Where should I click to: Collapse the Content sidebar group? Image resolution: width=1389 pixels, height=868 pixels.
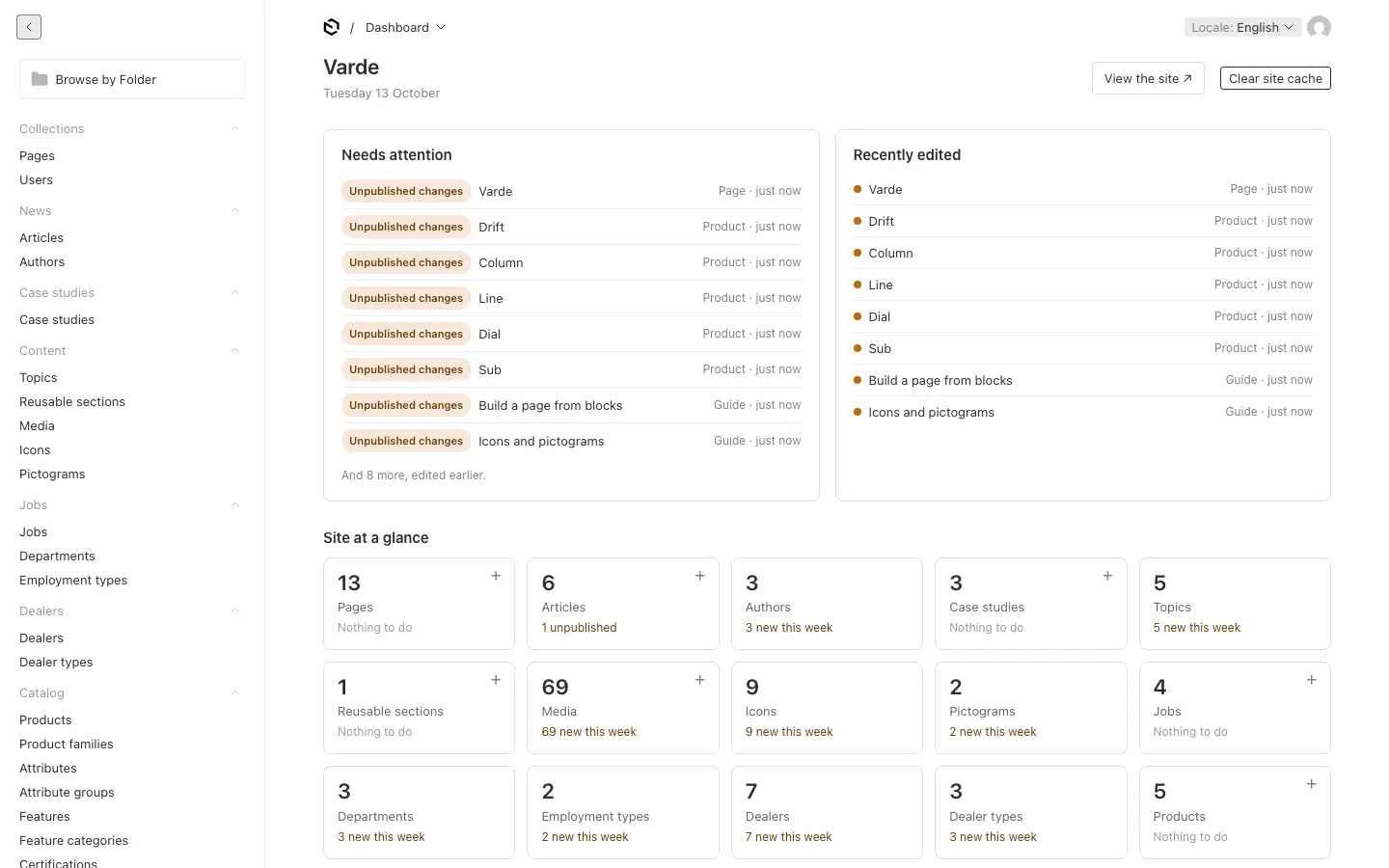235,350
